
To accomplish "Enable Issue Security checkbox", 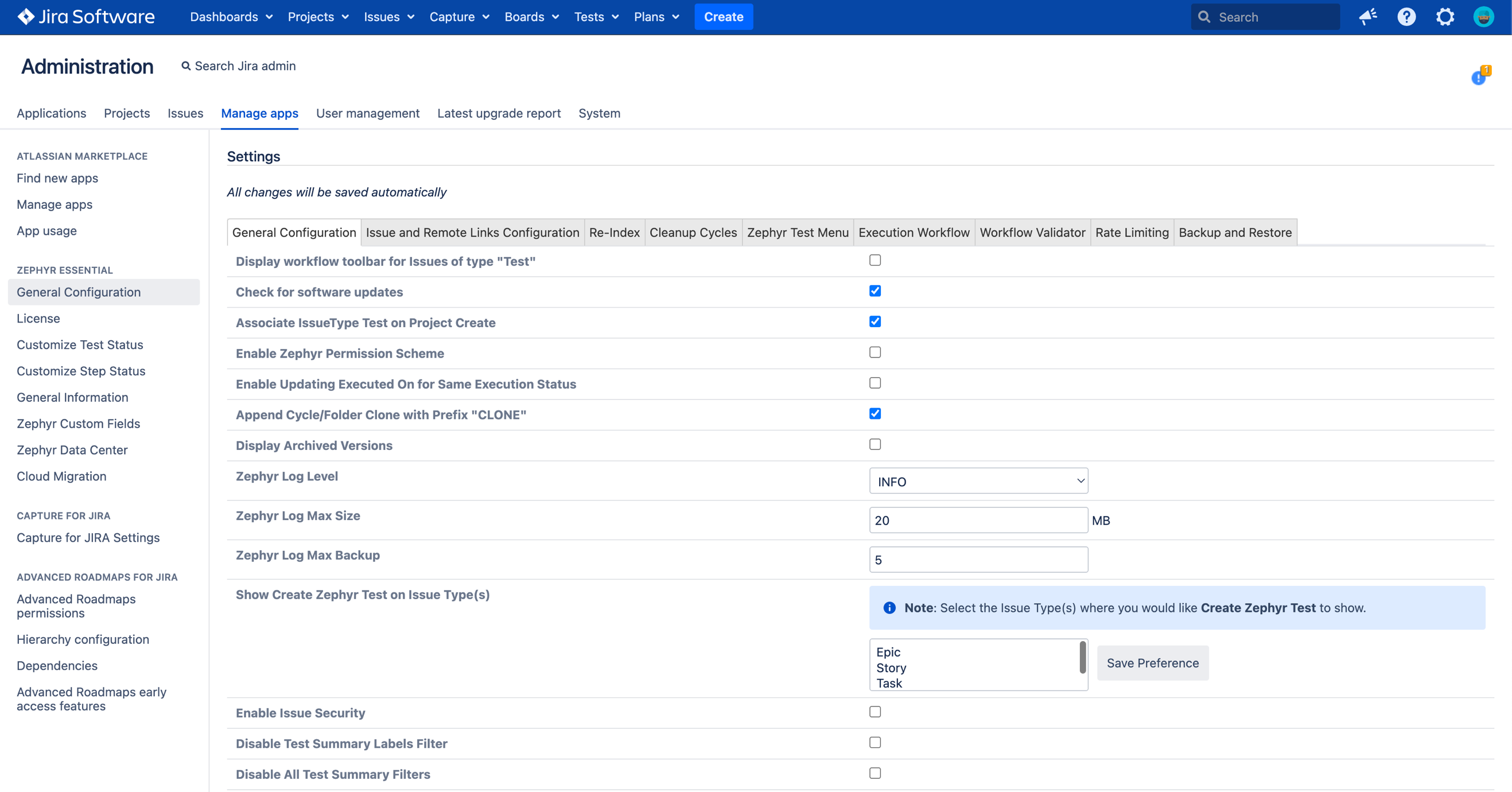I will coord(874,712).
